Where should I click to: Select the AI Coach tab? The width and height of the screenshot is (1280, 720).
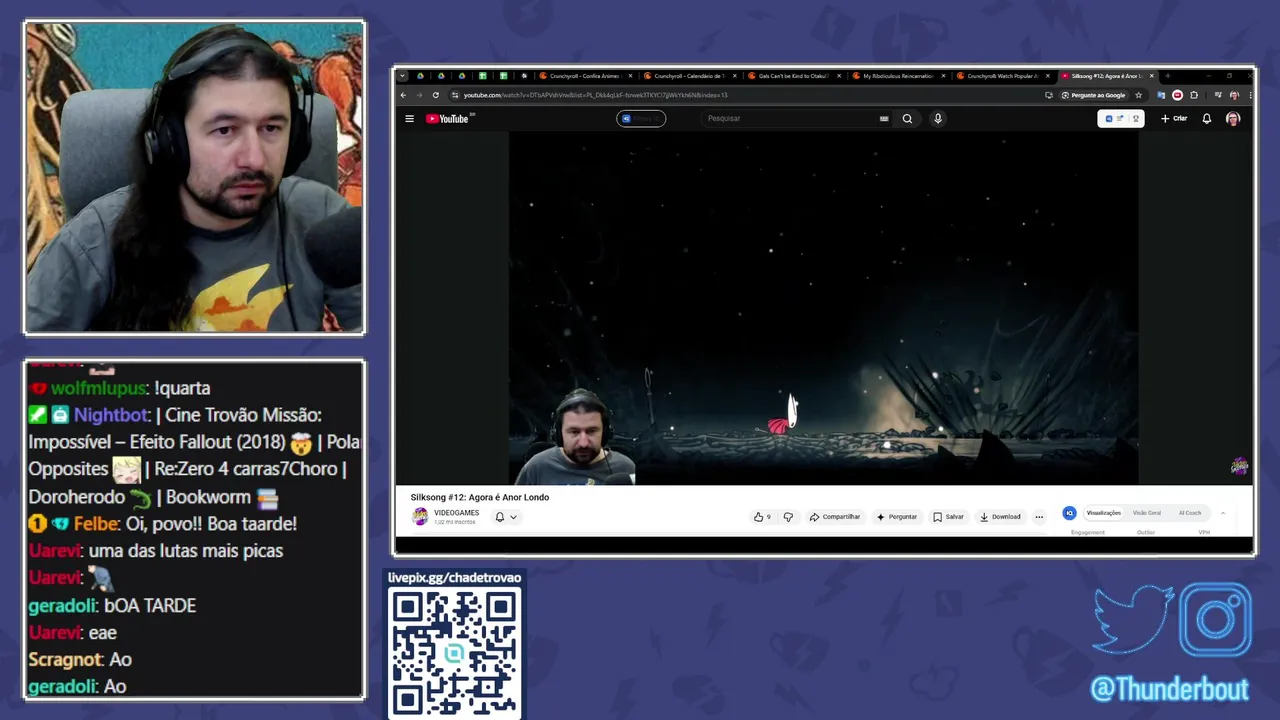tap(1190, 513)
